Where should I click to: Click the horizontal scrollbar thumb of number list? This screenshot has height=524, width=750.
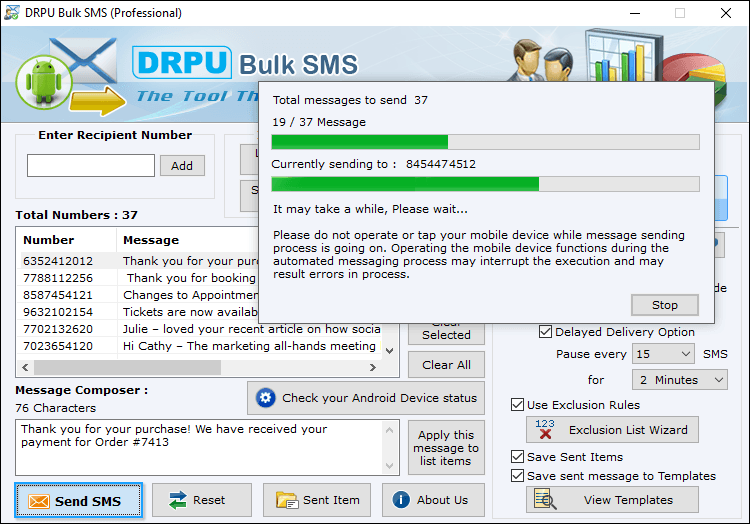[x=127, y=367]
